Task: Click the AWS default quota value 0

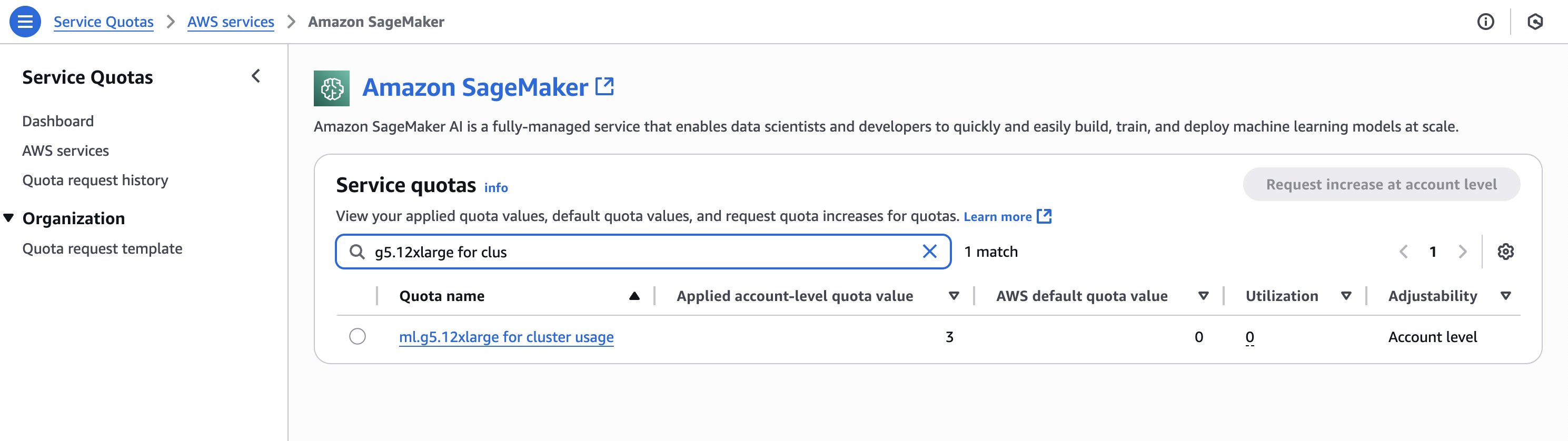Action: (1199, 337)
